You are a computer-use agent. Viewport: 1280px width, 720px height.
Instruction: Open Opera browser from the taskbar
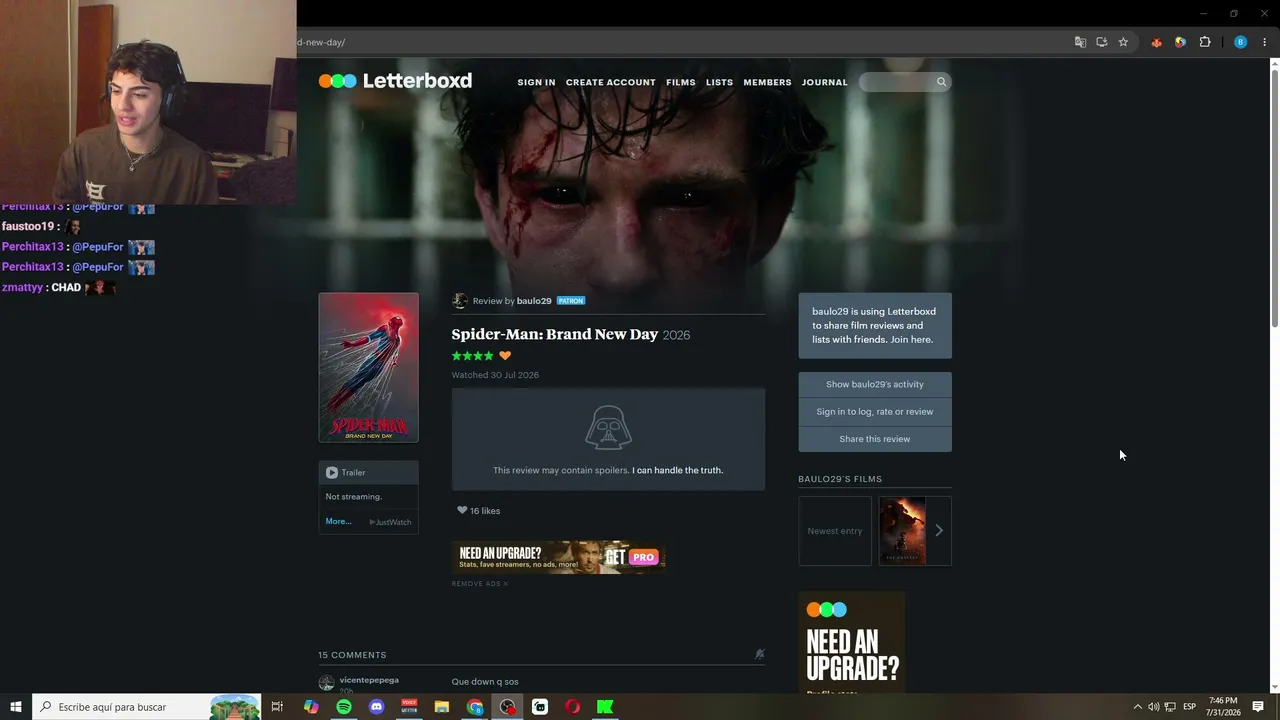click(x=573, y=707)
